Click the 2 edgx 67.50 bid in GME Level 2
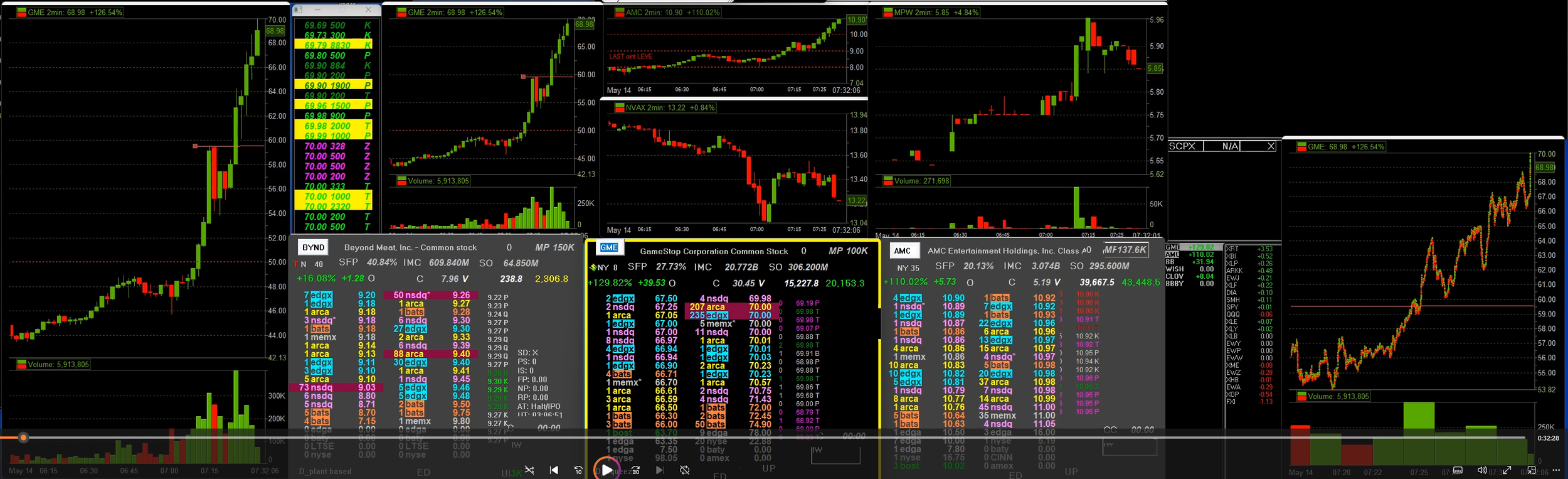Viewport: 1568px width, 479px height. pos(641,299)
